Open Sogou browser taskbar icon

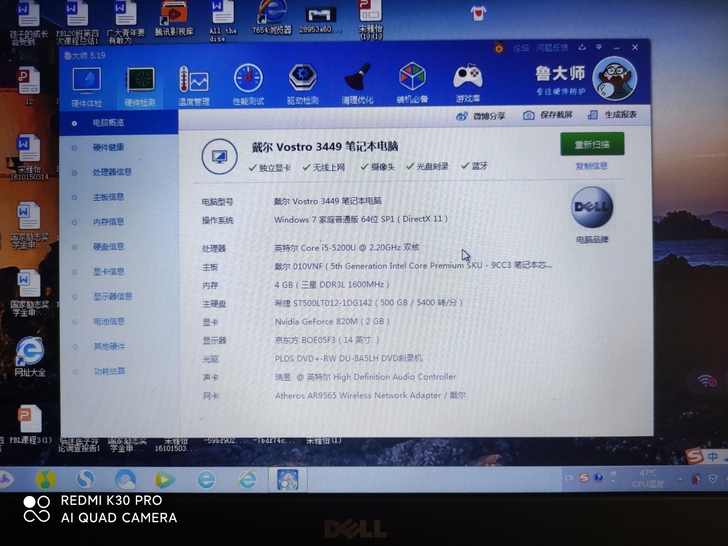click(85, 479)
